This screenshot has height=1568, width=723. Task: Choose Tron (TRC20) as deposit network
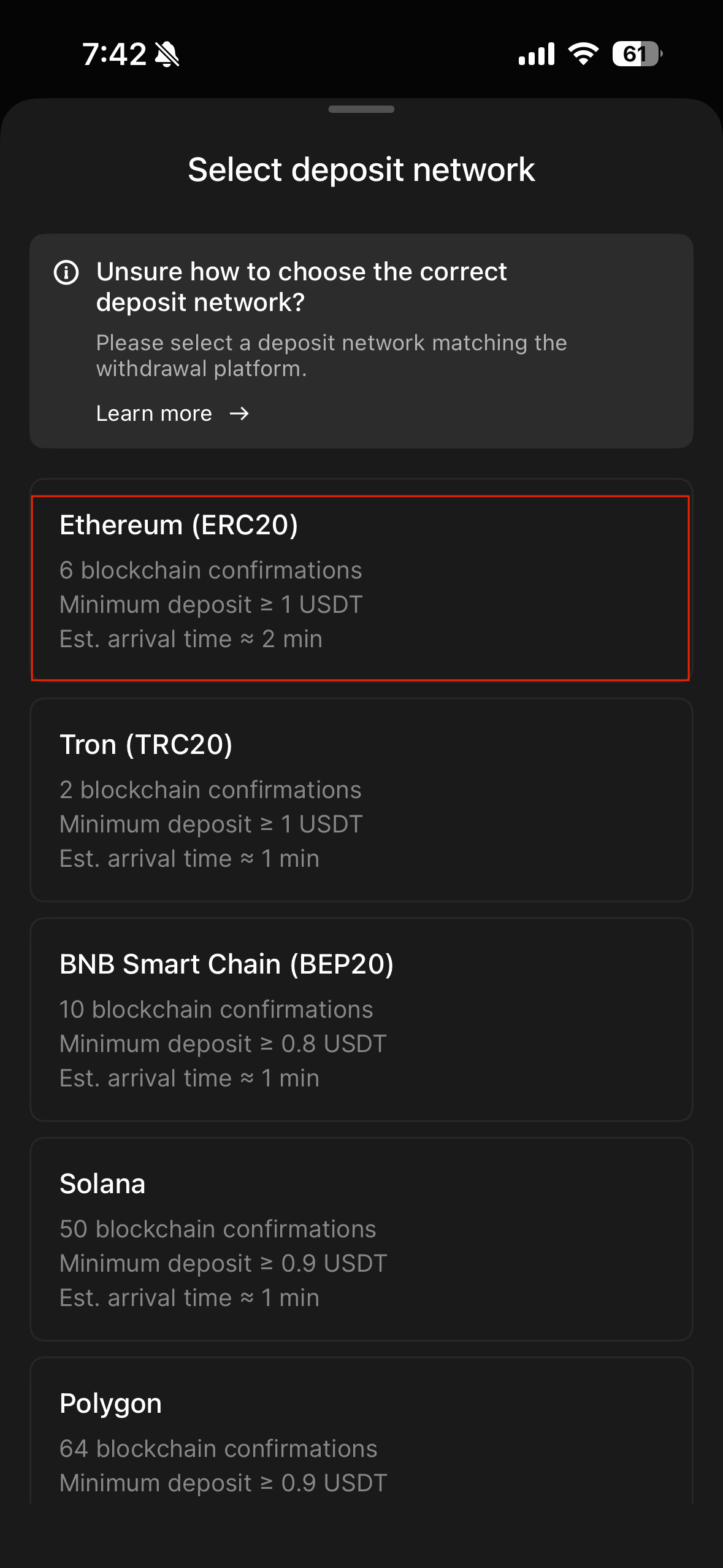pyautogui.click(x=361, y=799)
